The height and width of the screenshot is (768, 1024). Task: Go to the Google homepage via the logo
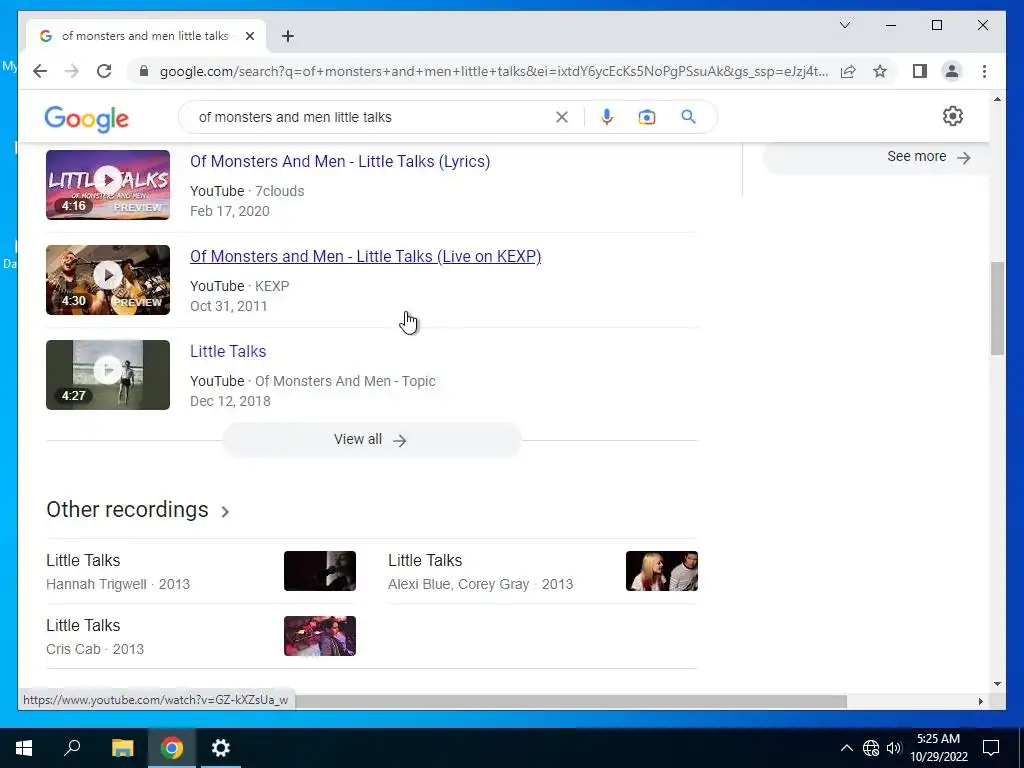point(87,119)
